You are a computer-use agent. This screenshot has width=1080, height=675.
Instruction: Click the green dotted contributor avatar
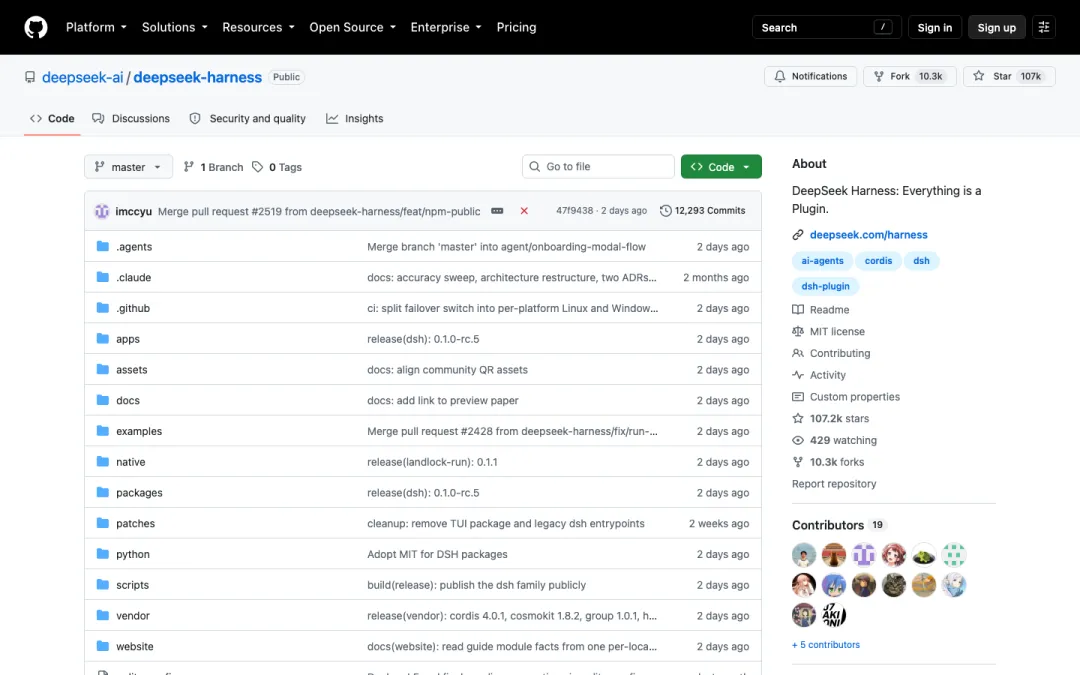[x=954, y=554]
